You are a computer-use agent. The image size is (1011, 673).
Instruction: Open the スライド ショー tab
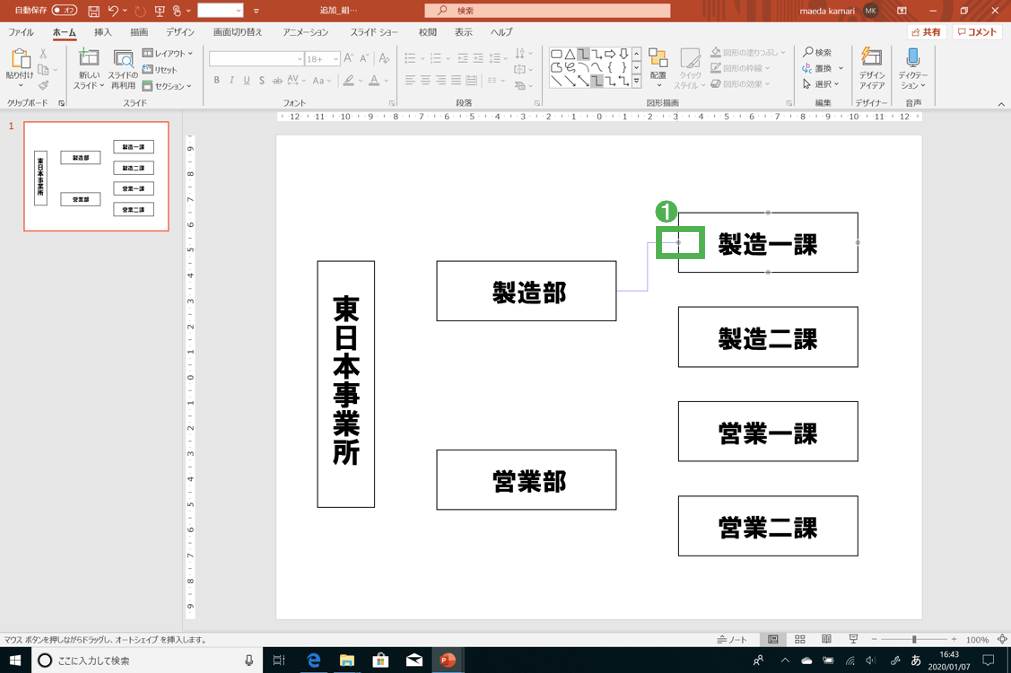[x=374, y=32]
